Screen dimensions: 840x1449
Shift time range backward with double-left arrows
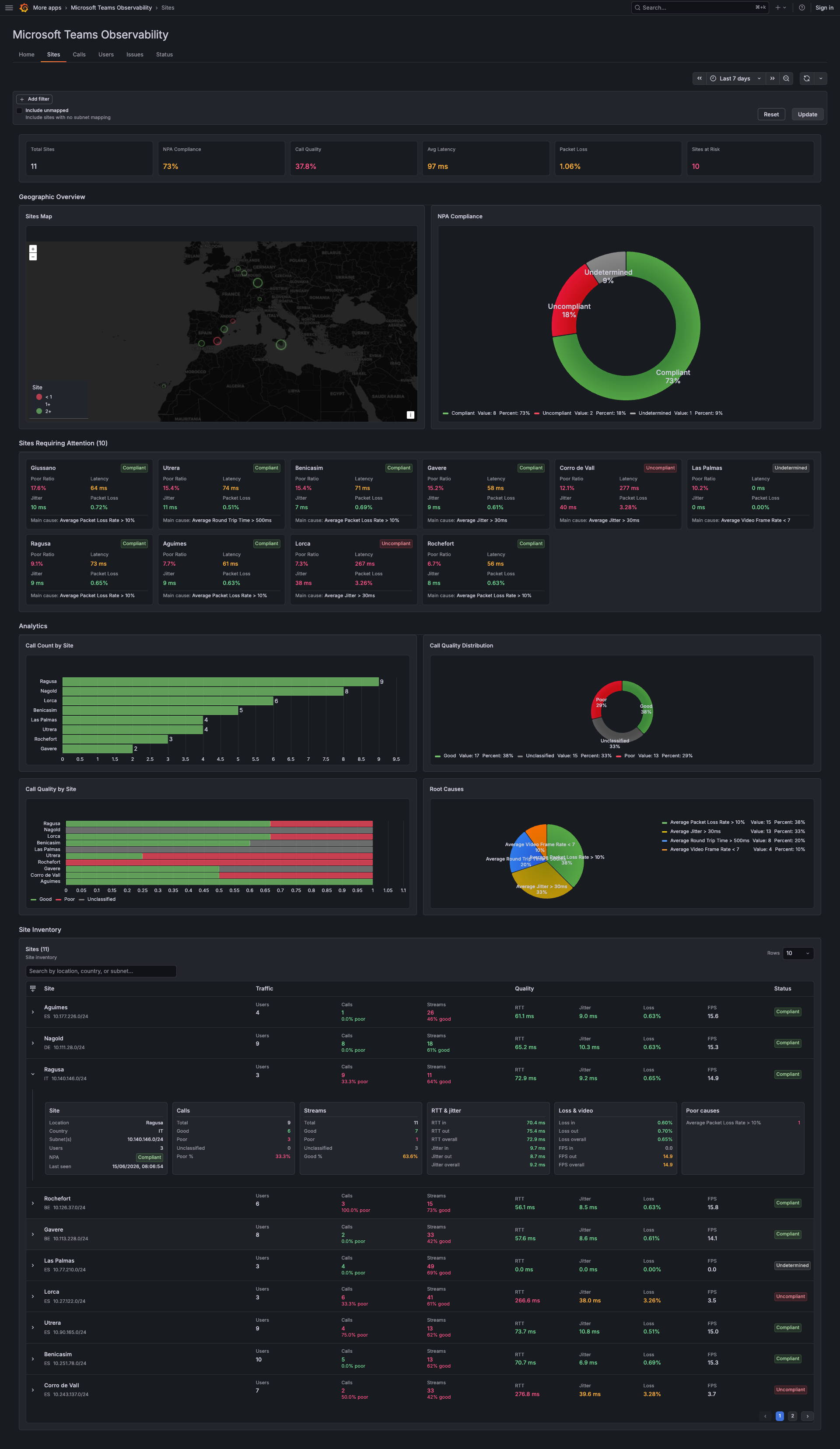pyautogui.click(x=699, y=78)
